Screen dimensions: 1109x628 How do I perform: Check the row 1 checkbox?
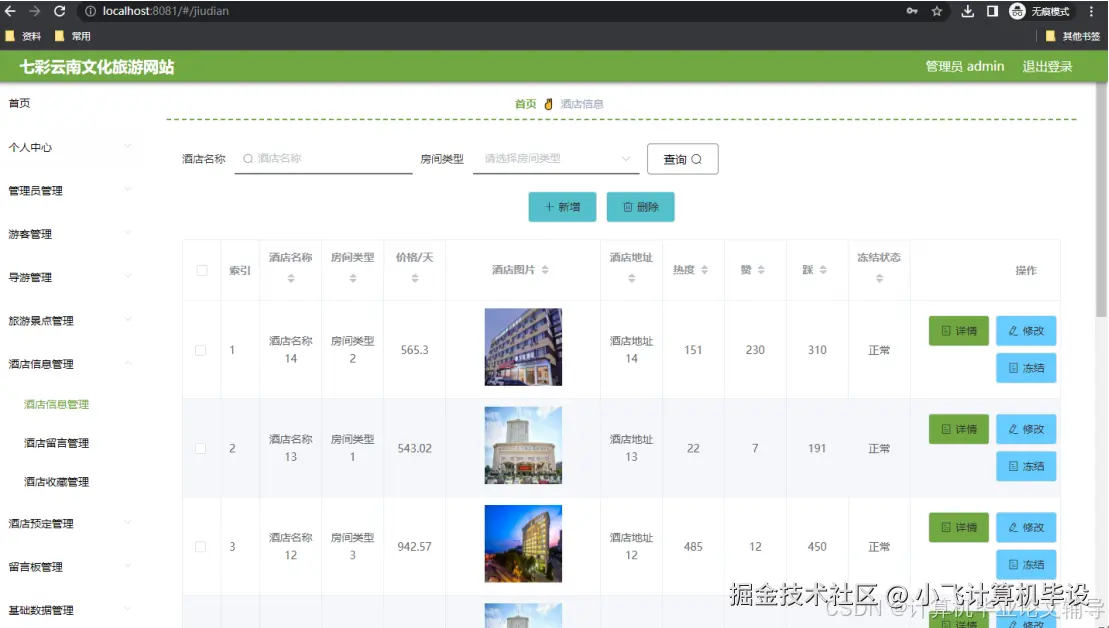pyautogui.click(x=201, y=350)
